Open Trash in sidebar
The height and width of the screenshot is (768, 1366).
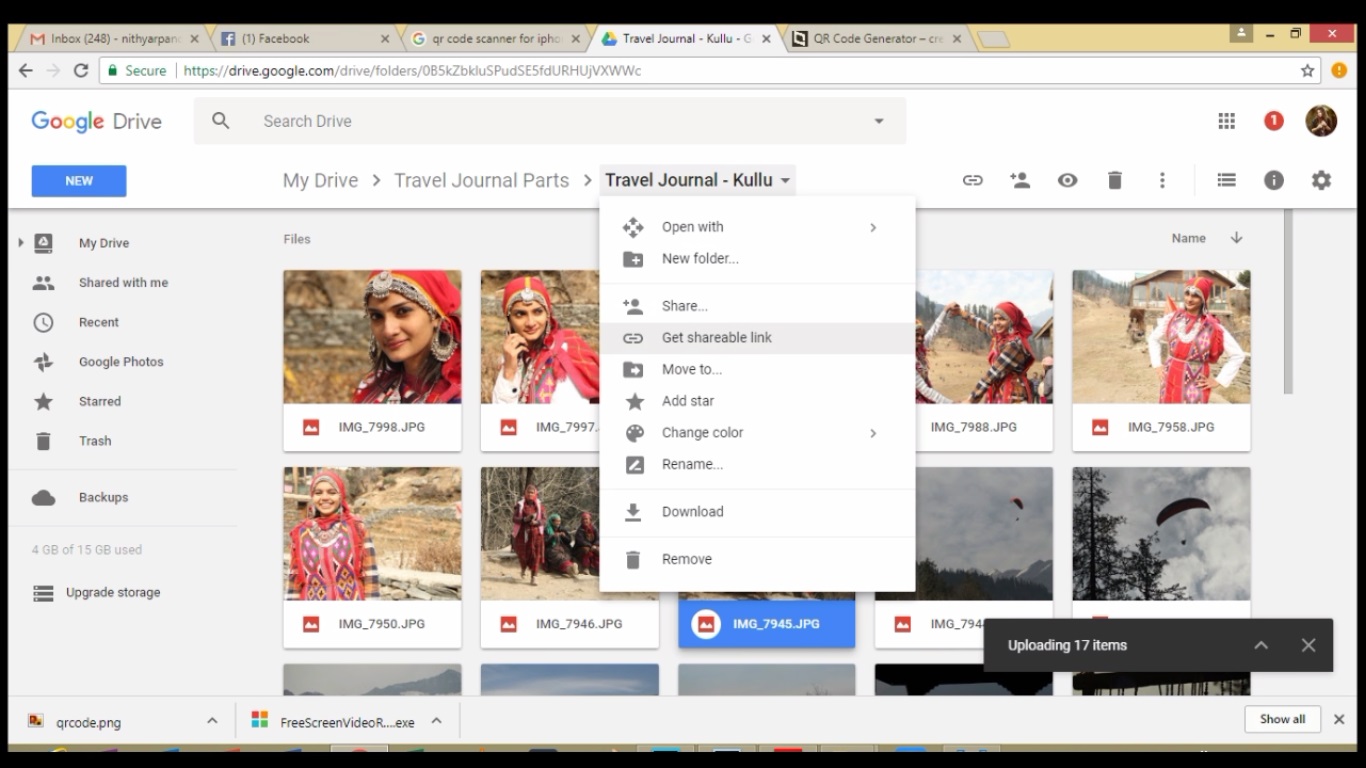tap(95, 441)
